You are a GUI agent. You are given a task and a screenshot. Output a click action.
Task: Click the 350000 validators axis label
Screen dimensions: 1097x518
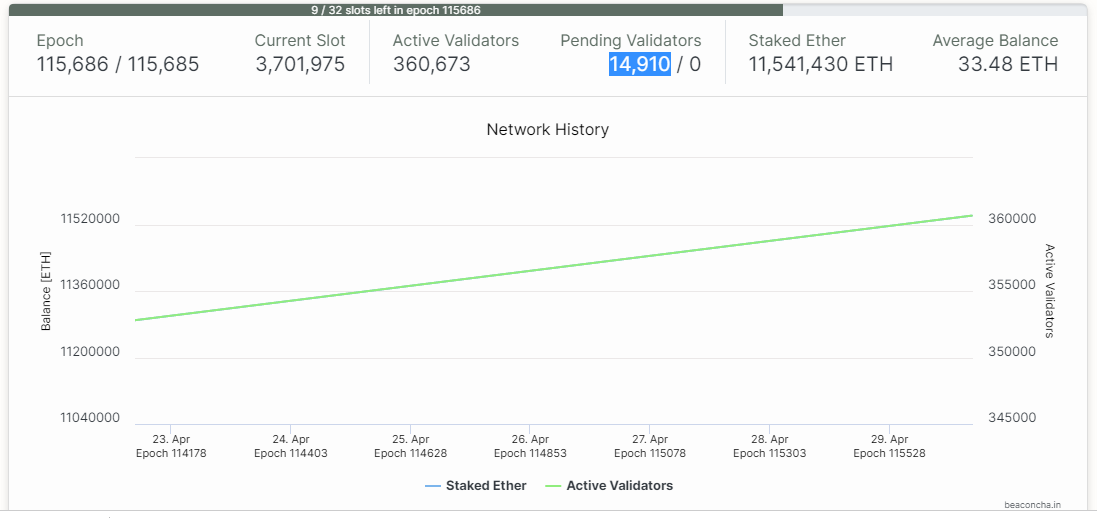click(1012, 351)
